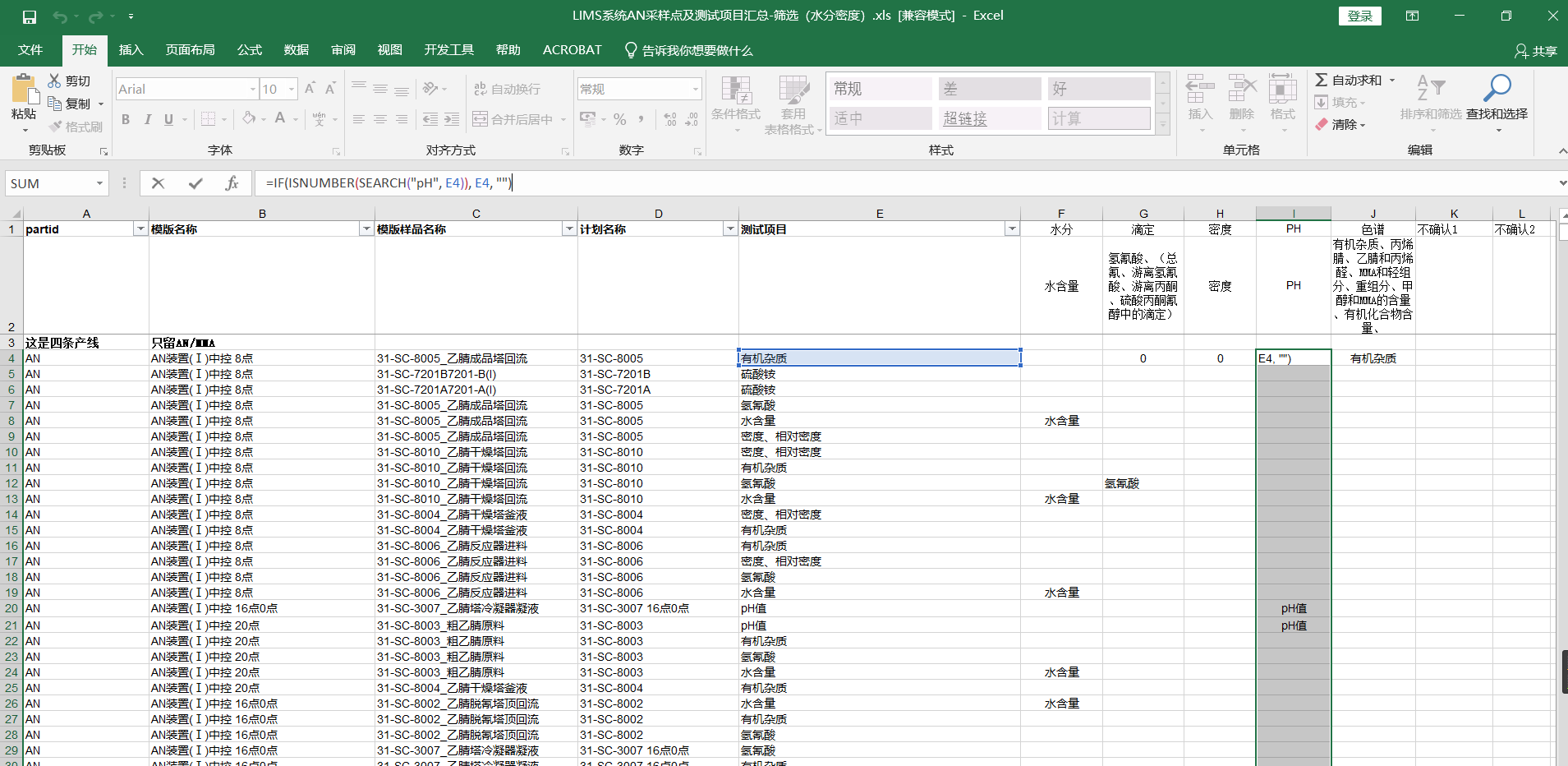Screen dimensions: 1568x766
Task: Click the 共享 share button
Action: click(x=1535, y=51)
